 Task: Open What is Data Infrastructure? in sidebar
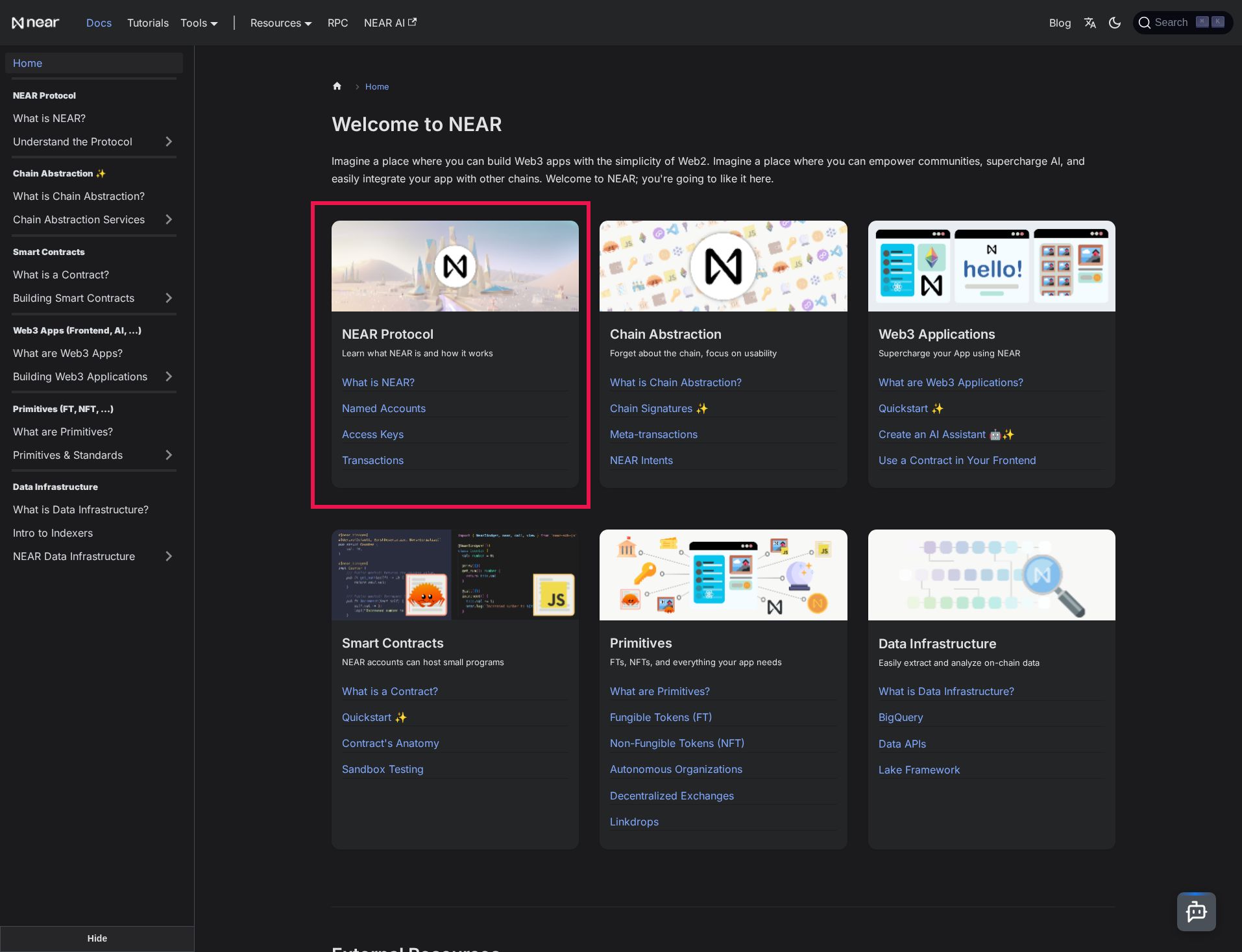click(80, 509)
